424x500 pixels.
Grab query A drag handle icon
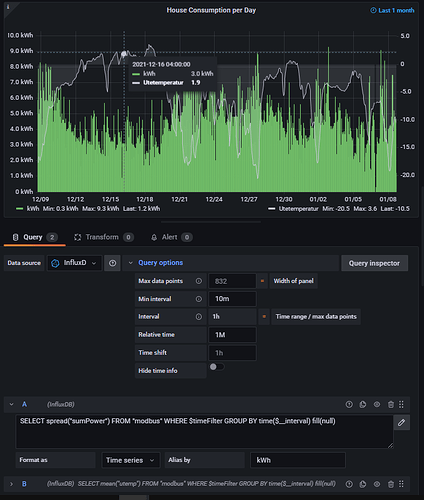coord(401,404)
